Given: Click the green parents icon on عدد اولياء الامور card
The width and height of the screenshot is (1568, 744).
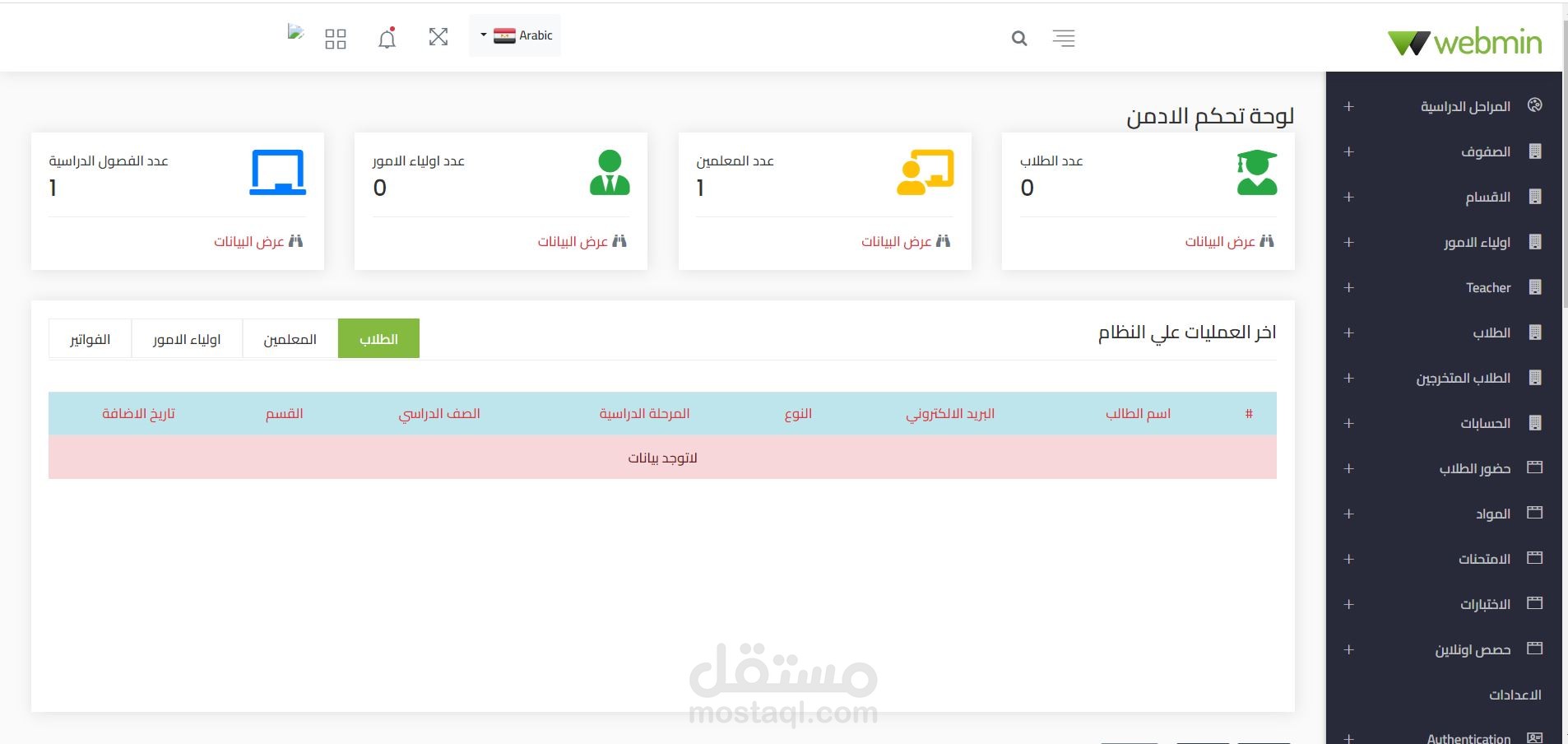Looking at the screenshot, I should pos(609,170).
